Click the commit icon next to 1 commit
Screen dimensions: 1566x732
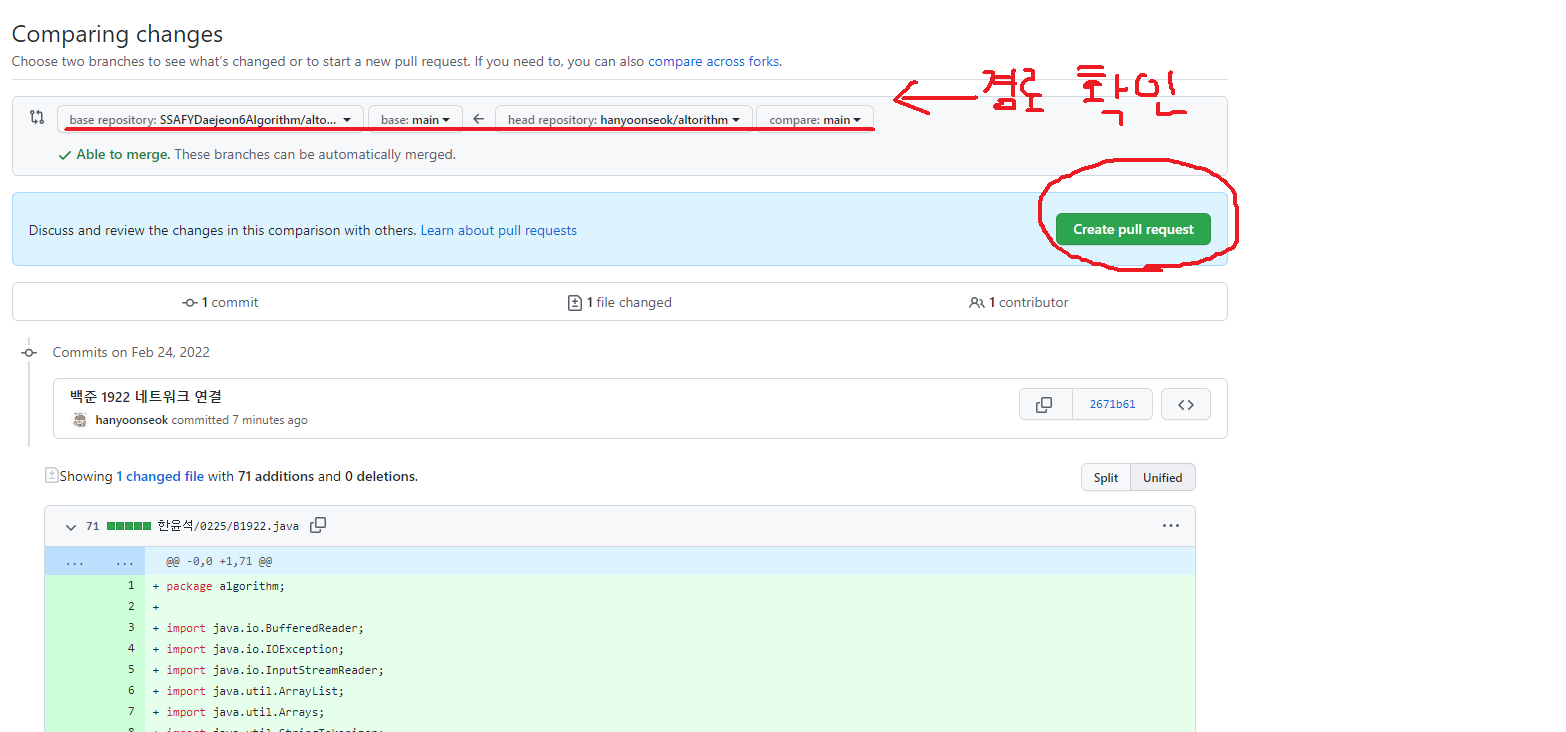pos(189,302)
